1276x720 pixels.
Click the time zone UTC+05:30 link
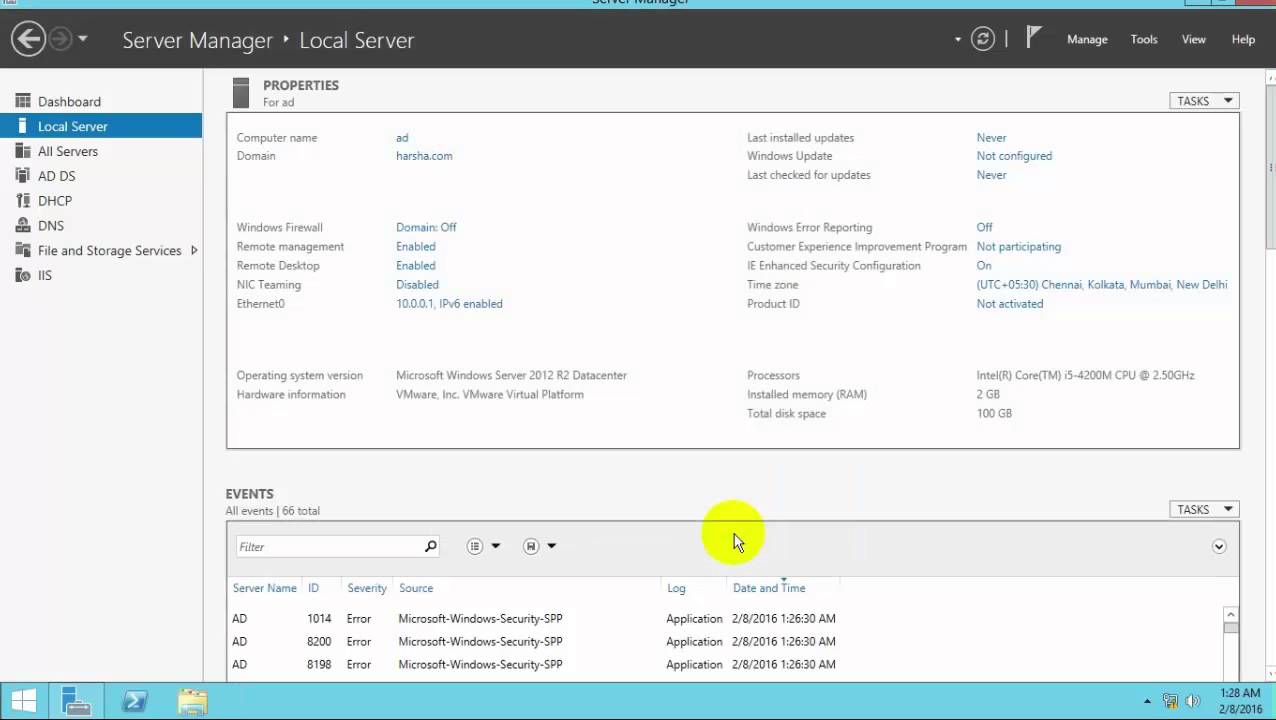[x=1102, y=284]
